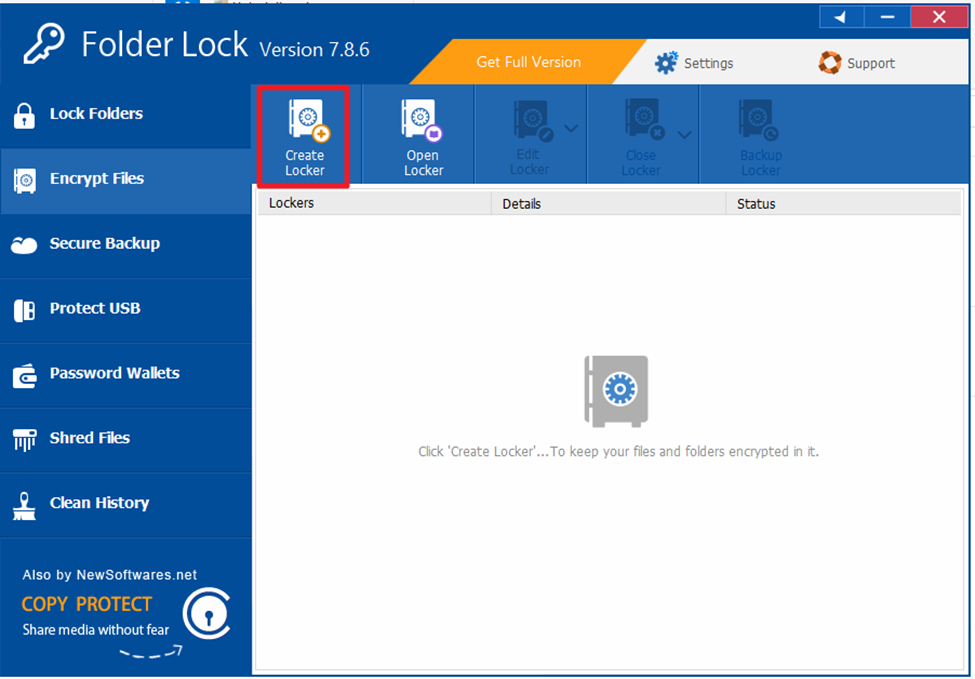Open Shred Files section
This screenshot has height=679, width=975.
point(126,440)
